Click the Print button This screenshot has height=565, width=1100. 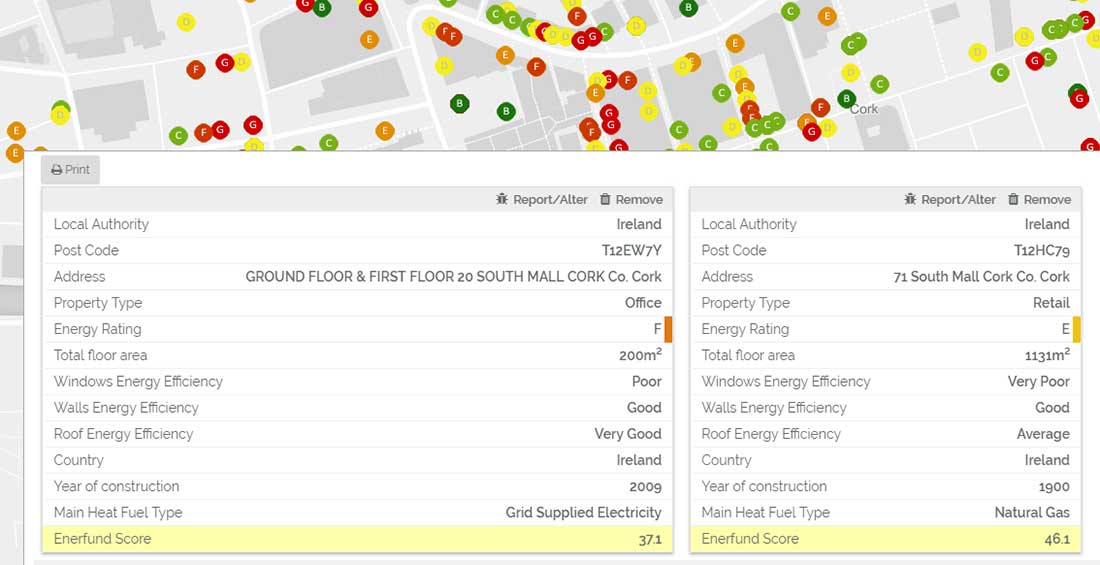pyautogui.click(x=70, y=170)
